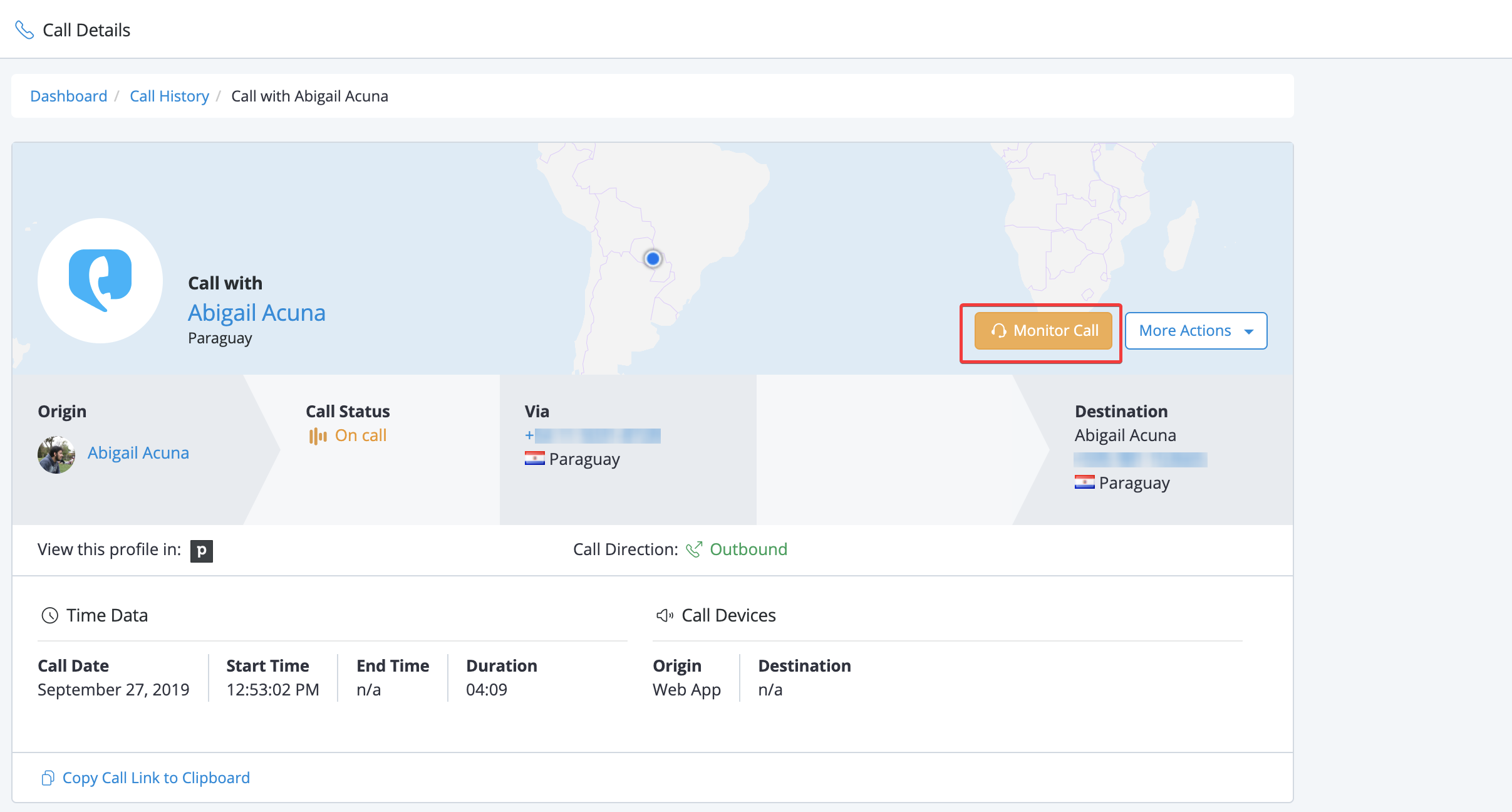Click the blue location marker on the map
Viewport: 1512px width, 812px height.
click(653, 258)
